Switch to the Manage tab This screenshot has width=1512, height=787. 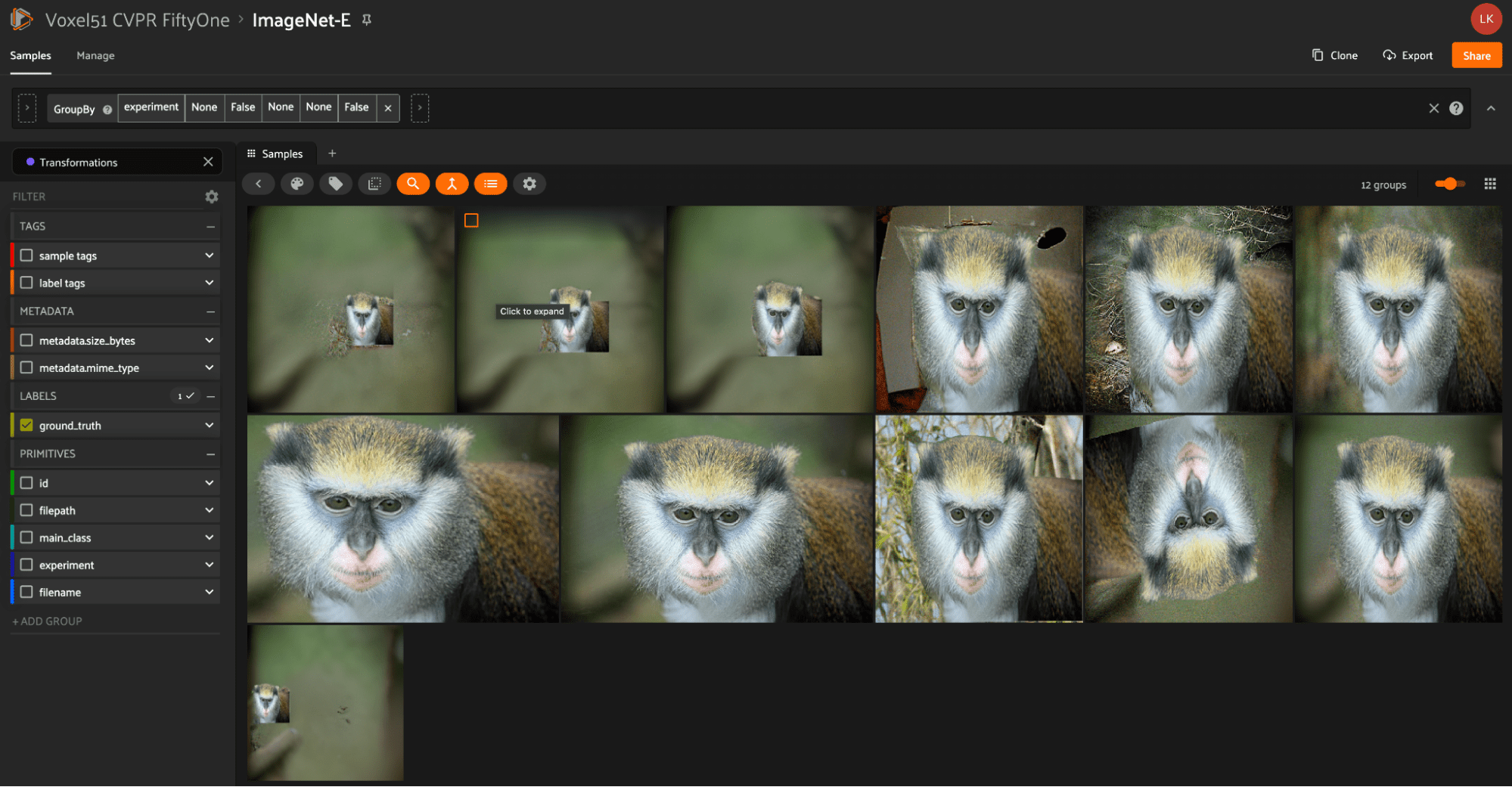tap(95, 55)
